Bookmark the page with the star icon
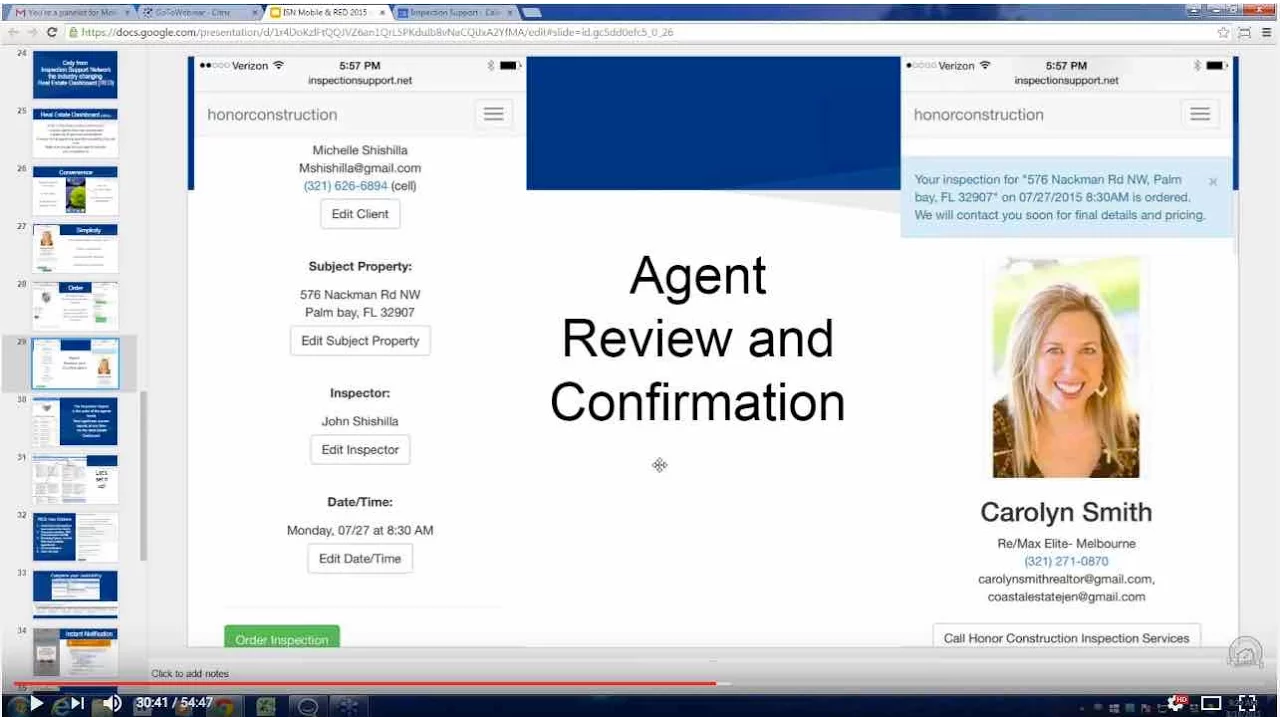This screenshot has height=720, width=1280. tap(1223, 32)
